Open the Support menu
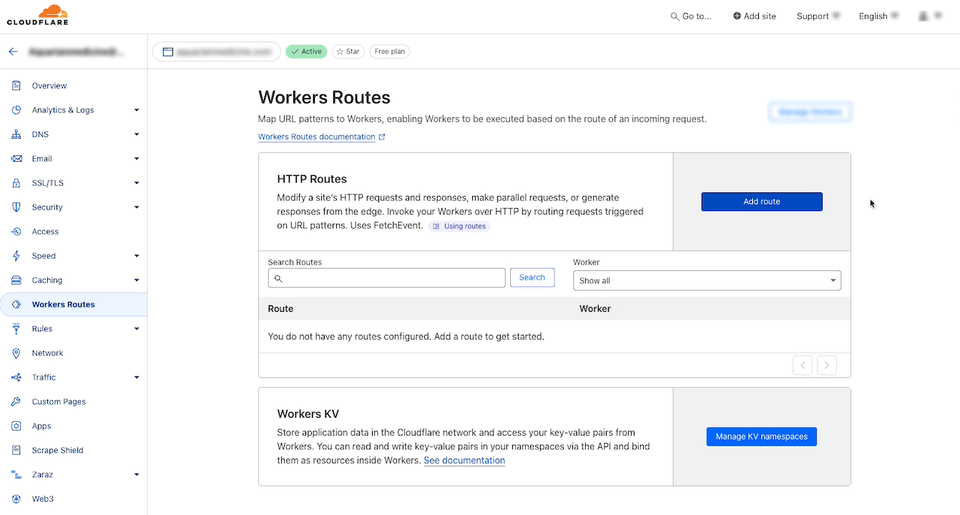 point(818,17)
